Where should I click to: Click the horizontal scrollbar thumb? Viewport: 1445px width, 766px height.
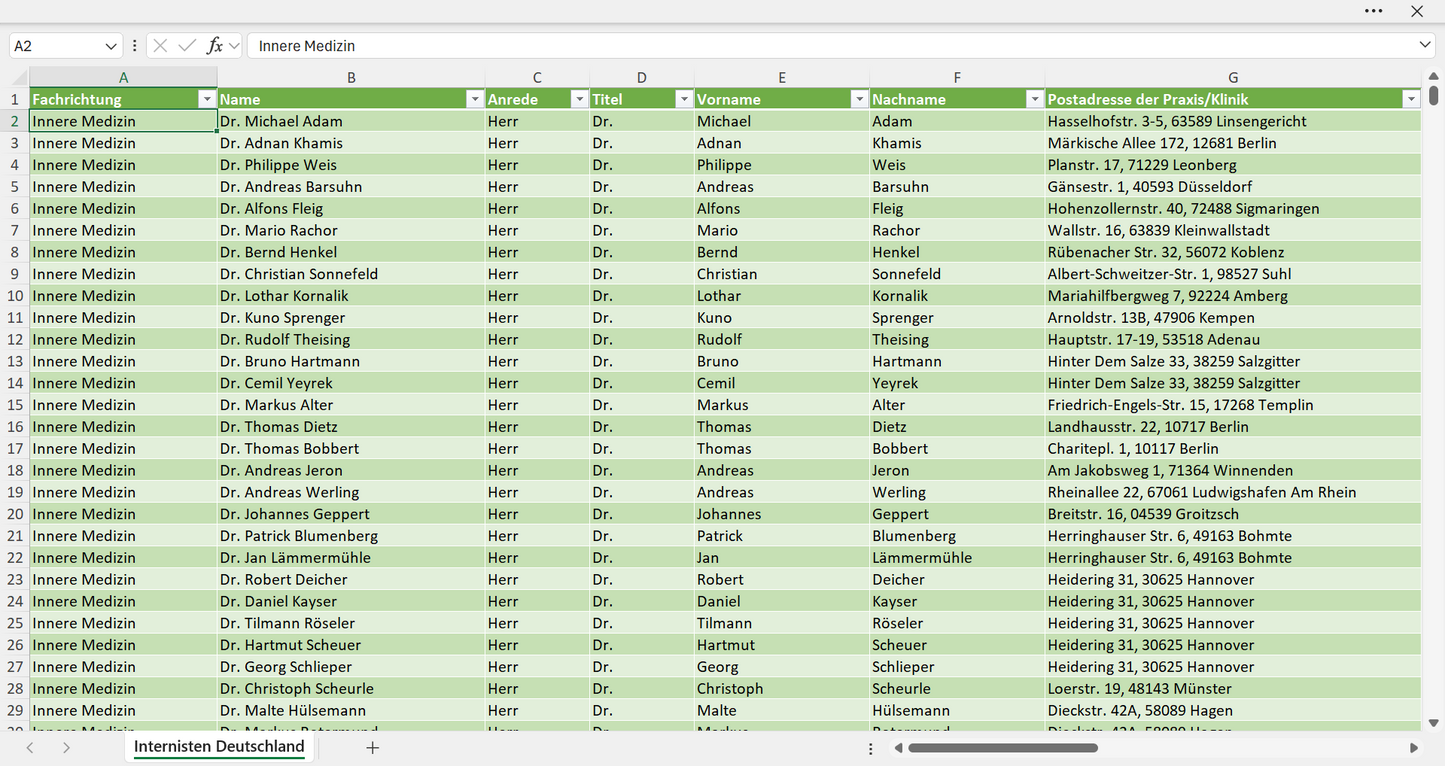tap(1003, 748)
